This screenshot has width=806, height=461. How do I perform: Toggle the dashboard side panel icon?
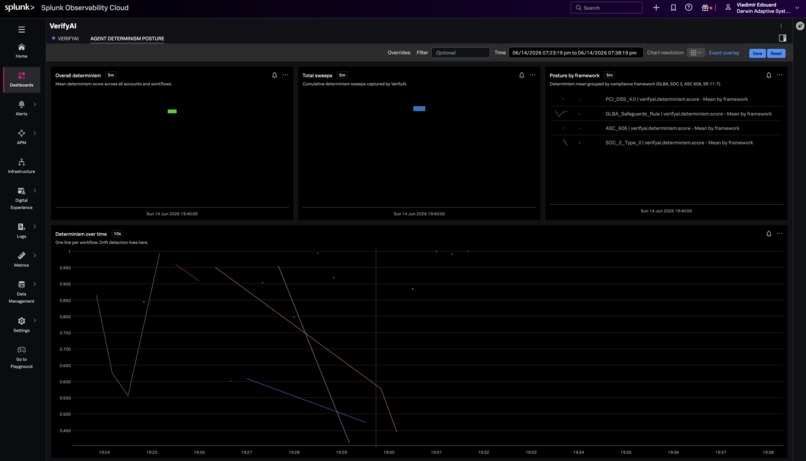(x=782, y=38)
